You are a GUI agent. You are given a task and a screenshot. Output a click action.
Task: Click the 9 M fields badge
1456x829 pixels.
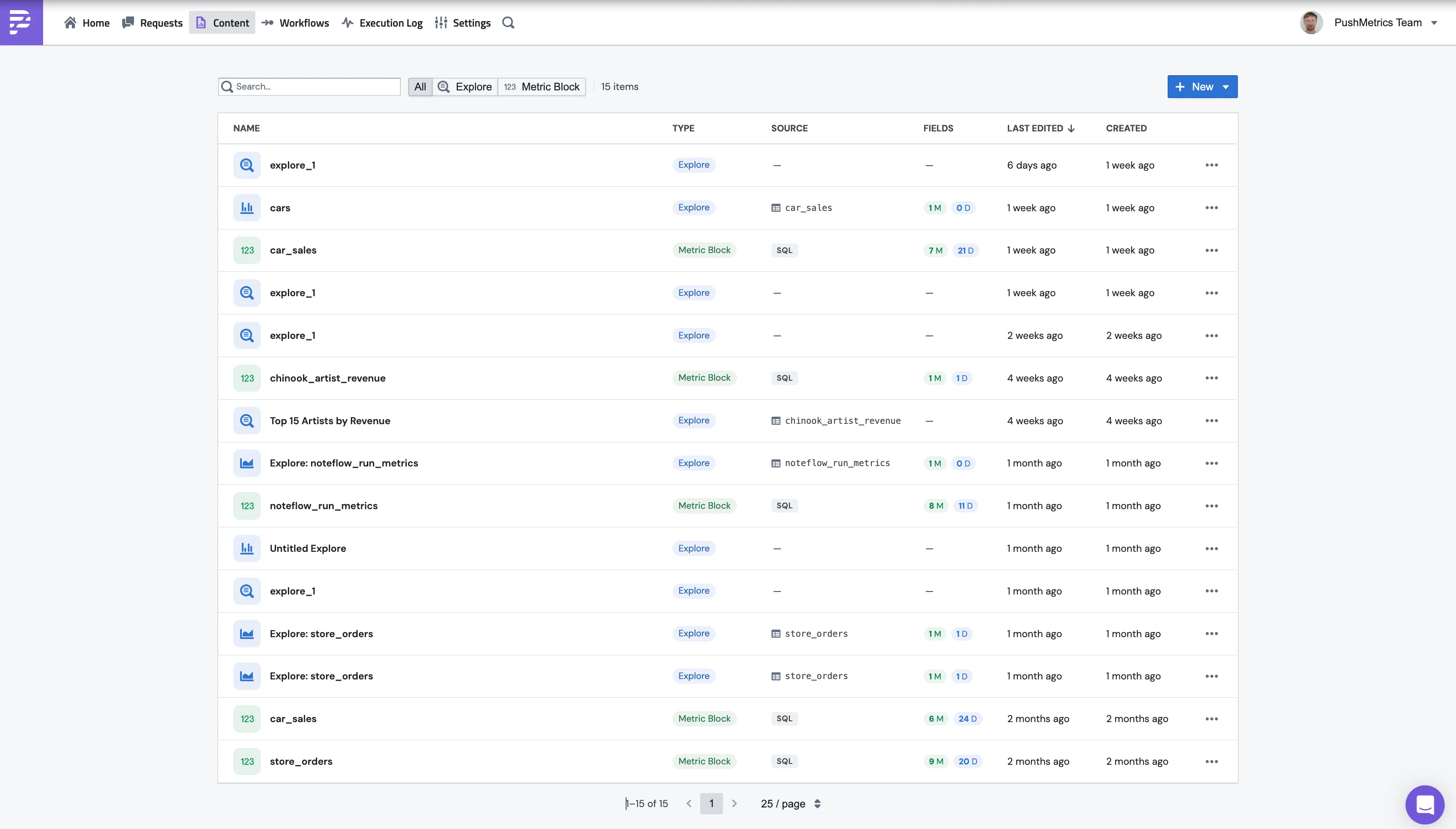tap(935, 761)
